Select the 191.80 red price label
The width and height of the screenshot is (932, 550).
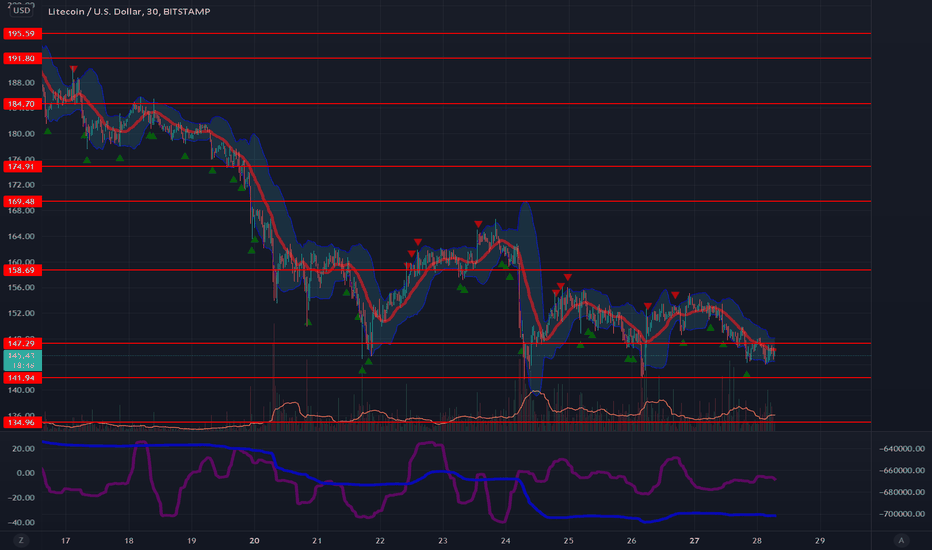pyautogui.click(x=22, y=58)
